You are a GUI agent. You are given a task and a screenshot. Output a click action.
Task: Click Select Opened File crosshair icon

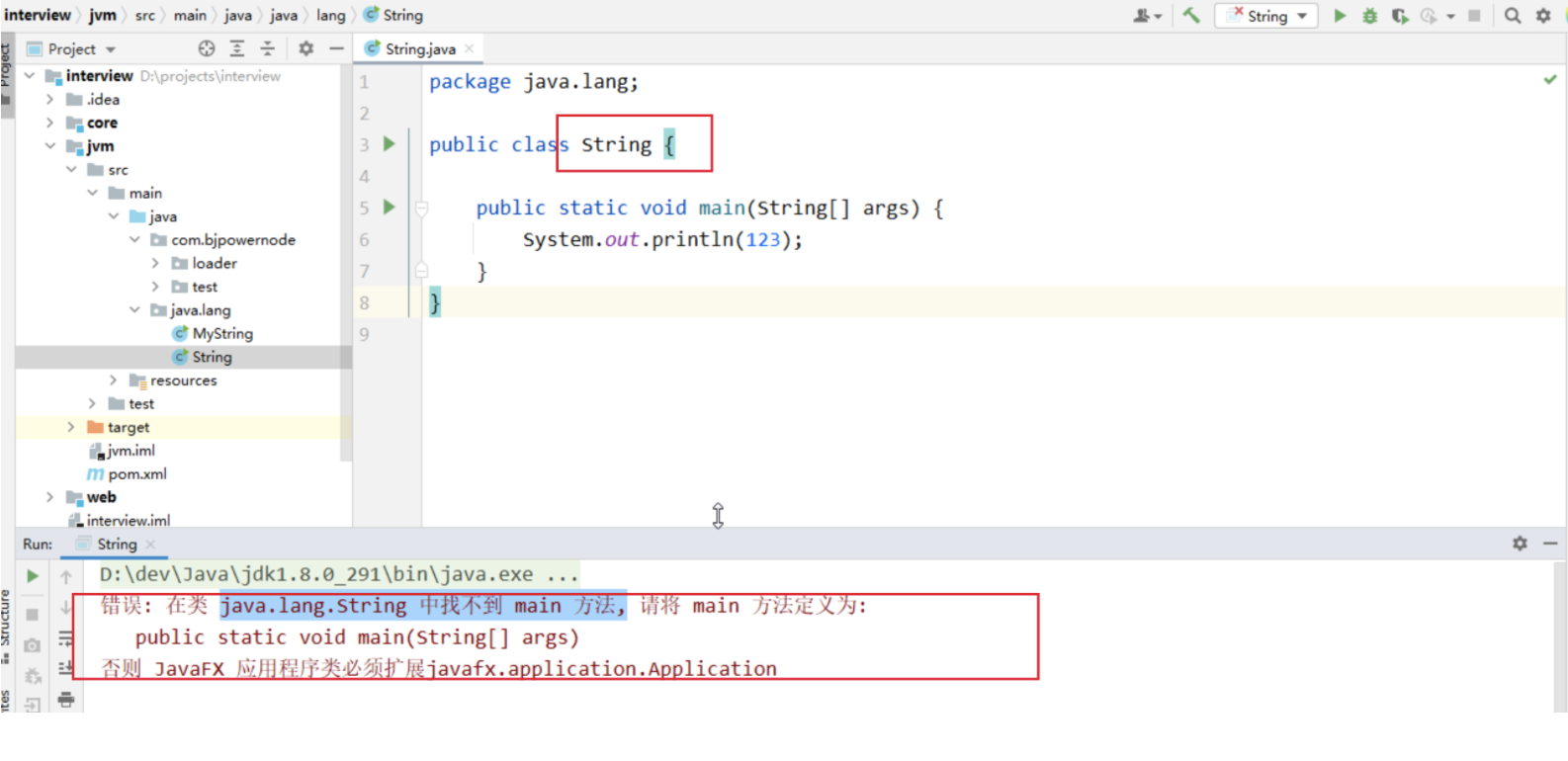point(207,48)
